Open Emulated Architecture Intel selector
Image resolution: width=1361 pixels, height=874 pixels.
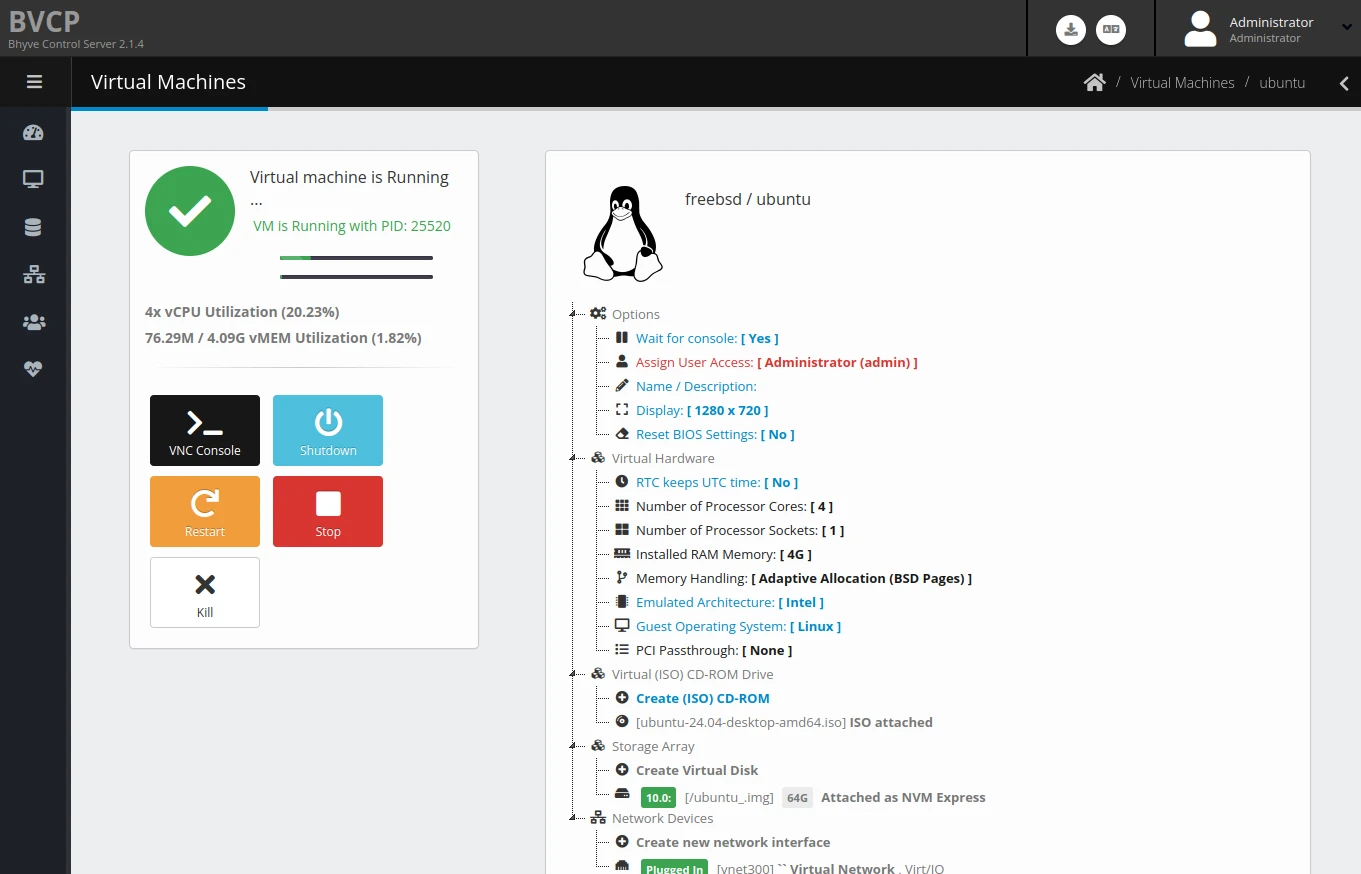click(x=729, y=603)
